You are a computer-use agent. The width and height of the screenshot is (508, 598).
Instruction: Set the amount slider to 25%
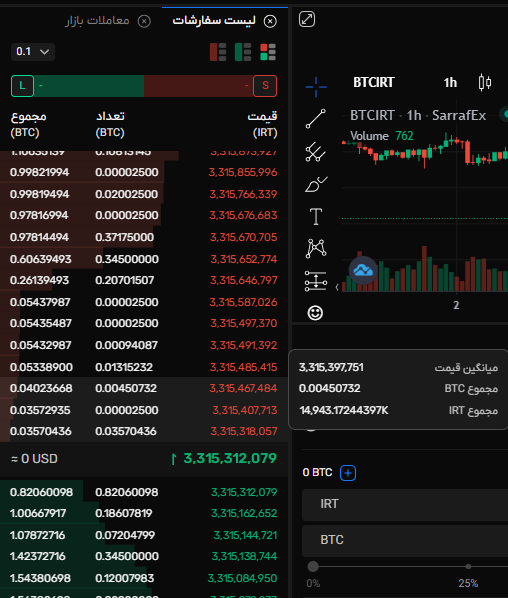click(x=468, y=567)
